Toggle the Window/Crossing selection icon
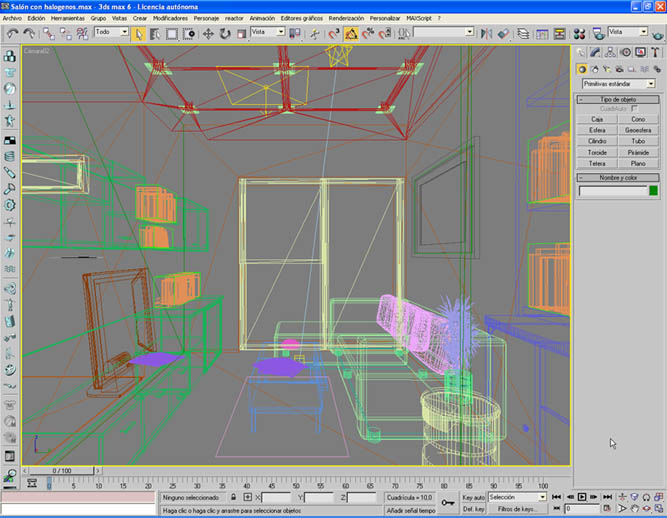 point(189,34)
